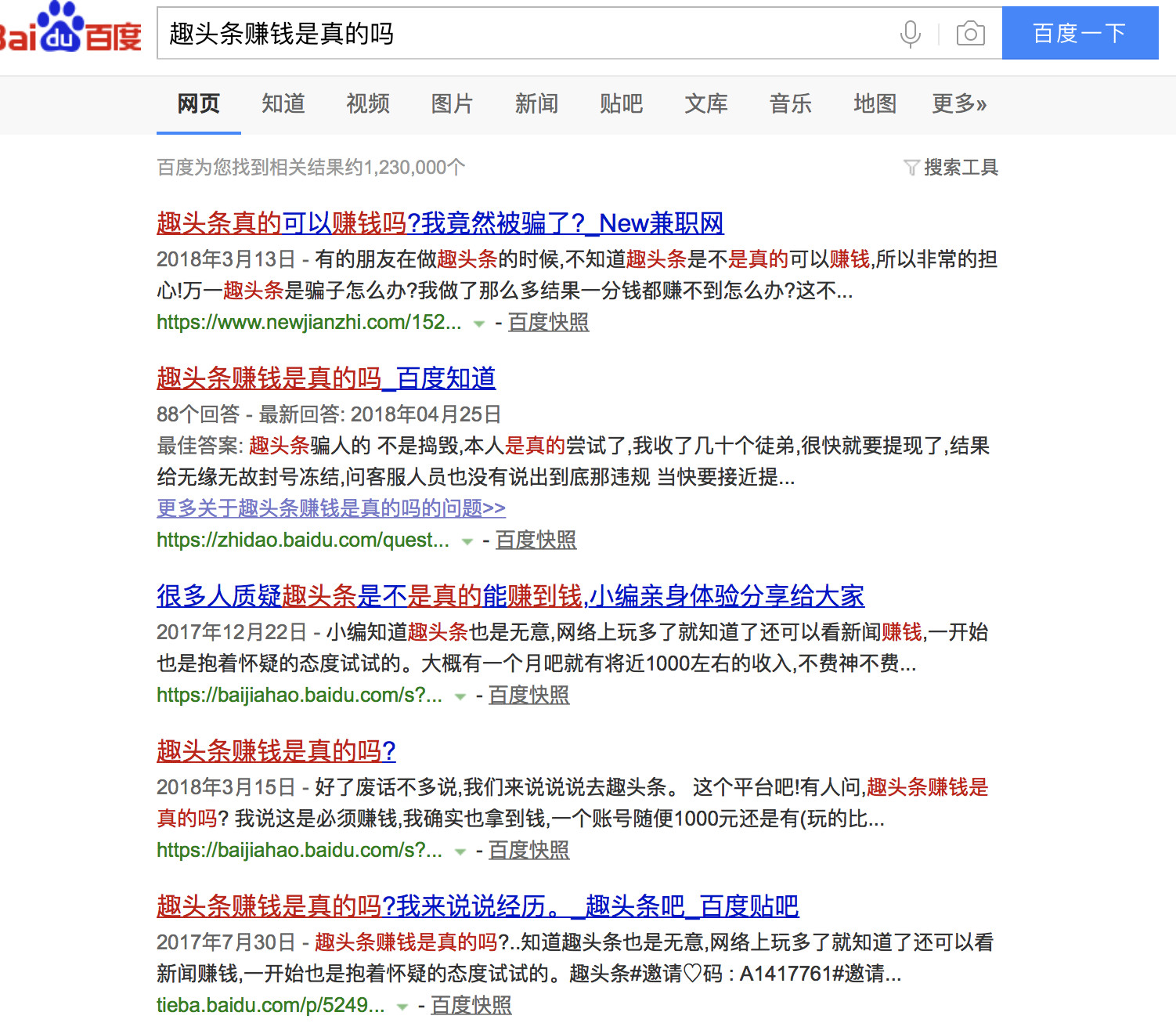
Task: Open result 很多人质疑趣头条是不是真的能赚到钱
Action: click(510, 596)
